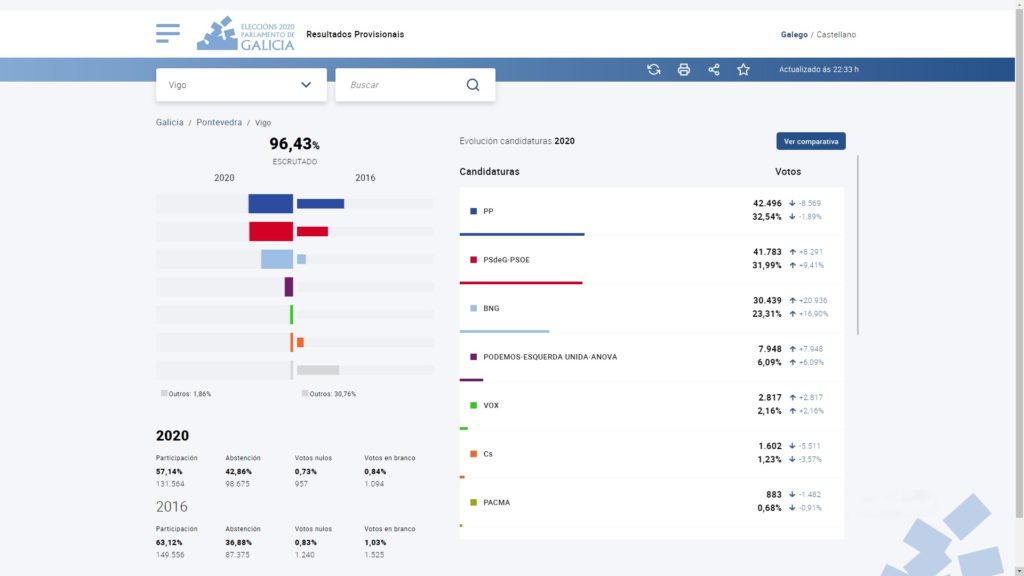The image size is (1024, 576).
Task: Go to Galicia breadcrumb link
Action: pos(170,123)
